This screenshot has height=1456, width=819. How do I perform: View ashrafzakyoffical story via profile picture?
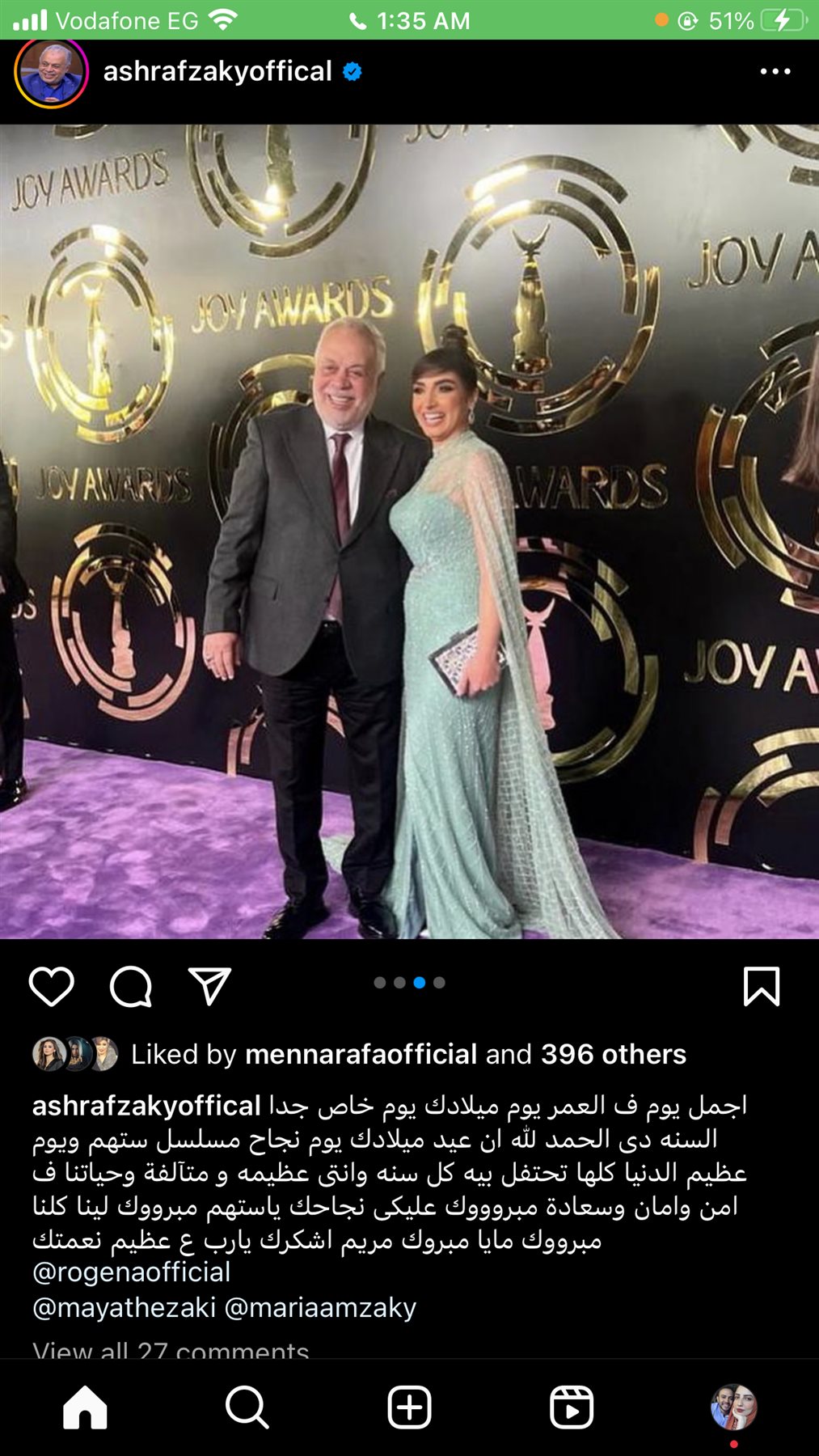(x=51, y=72)
